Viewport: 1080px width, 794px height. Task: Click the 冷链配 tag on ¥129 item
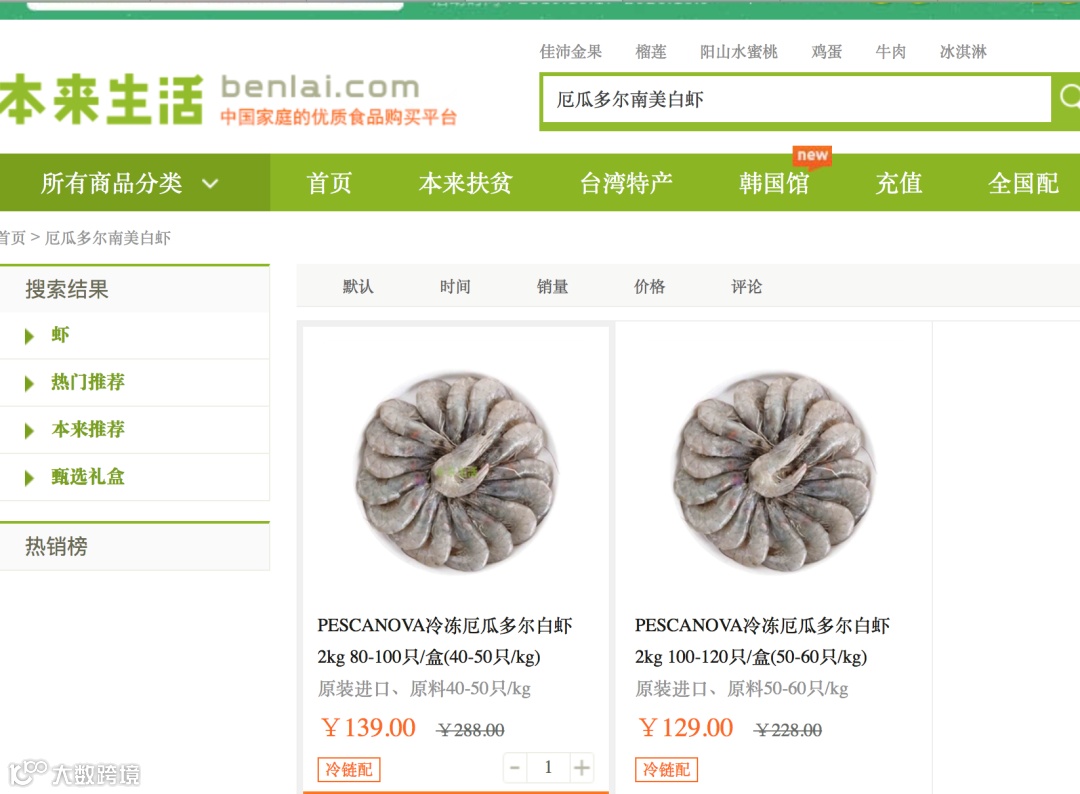click(x=666, y=769)
